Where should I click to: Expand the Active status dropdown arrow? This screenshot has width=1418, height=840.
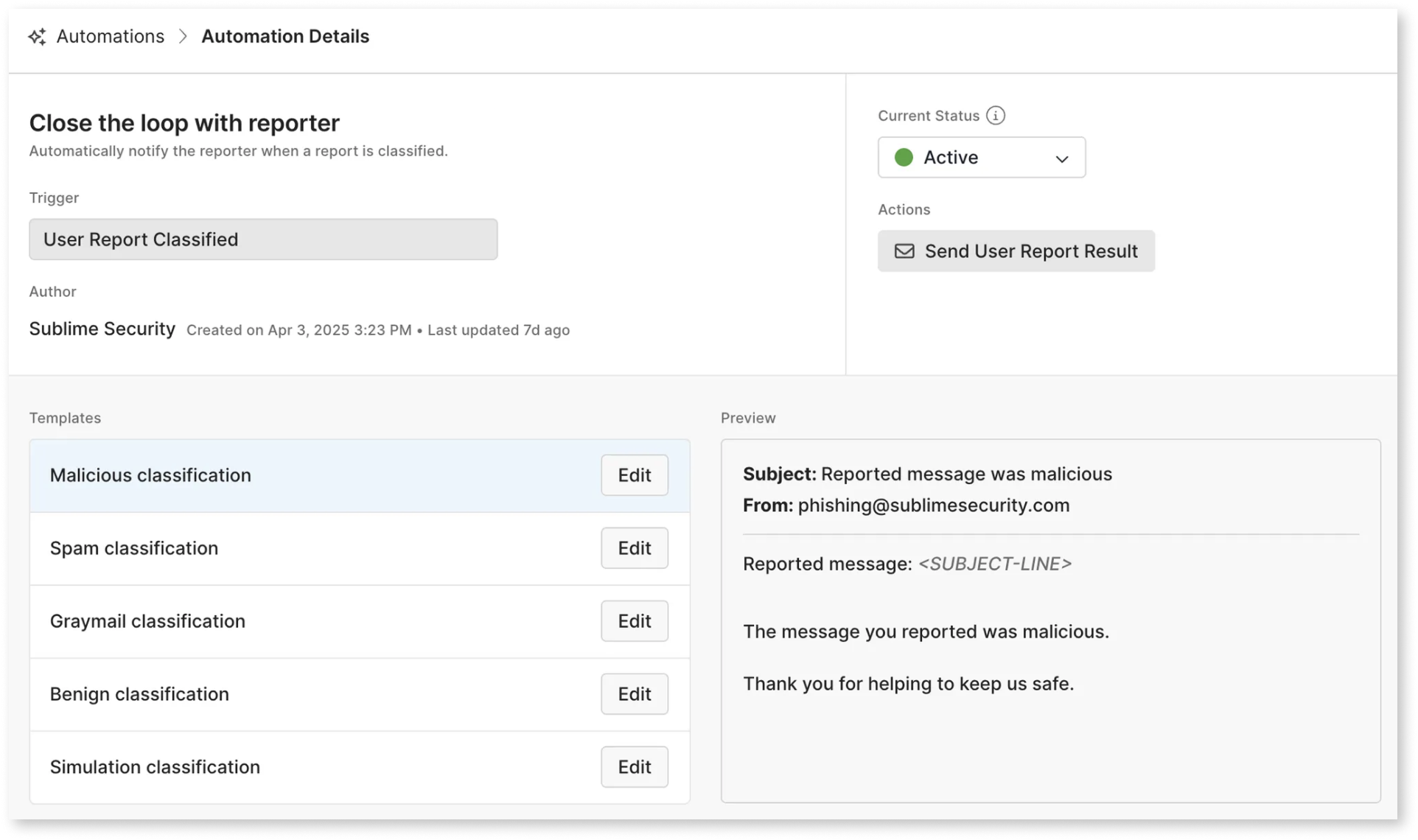pyautogui.click(x=1061, y=158)
